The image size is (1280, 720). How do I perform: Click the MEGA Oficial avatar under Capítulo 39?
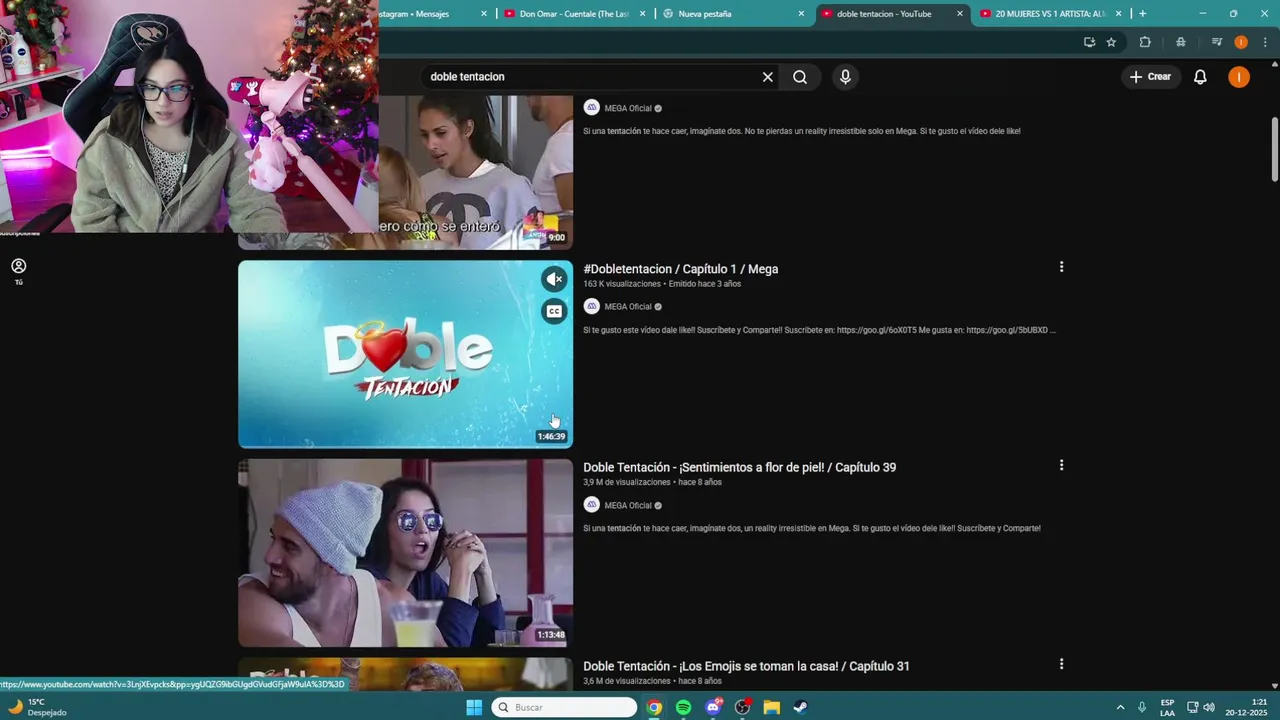pos(592,505)
